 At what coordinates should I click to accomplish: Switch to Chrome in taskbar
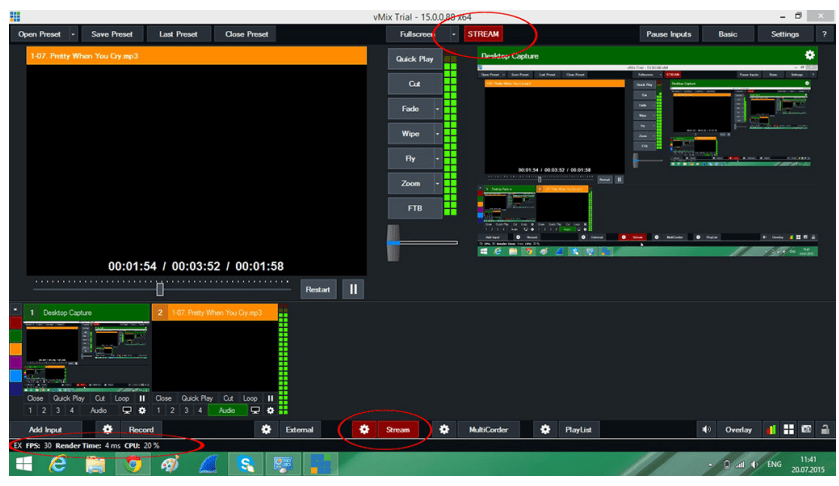tap(133, 464)
